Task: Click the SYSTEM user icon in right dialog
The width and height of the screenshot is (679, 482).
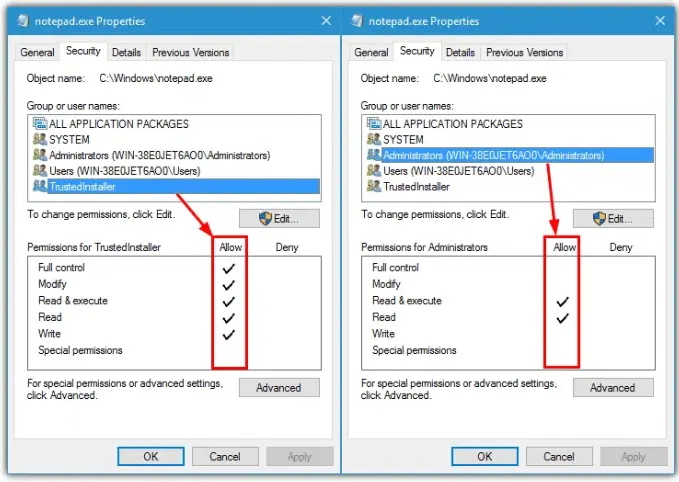Action: pyautogui.click(x=374, y=140)
